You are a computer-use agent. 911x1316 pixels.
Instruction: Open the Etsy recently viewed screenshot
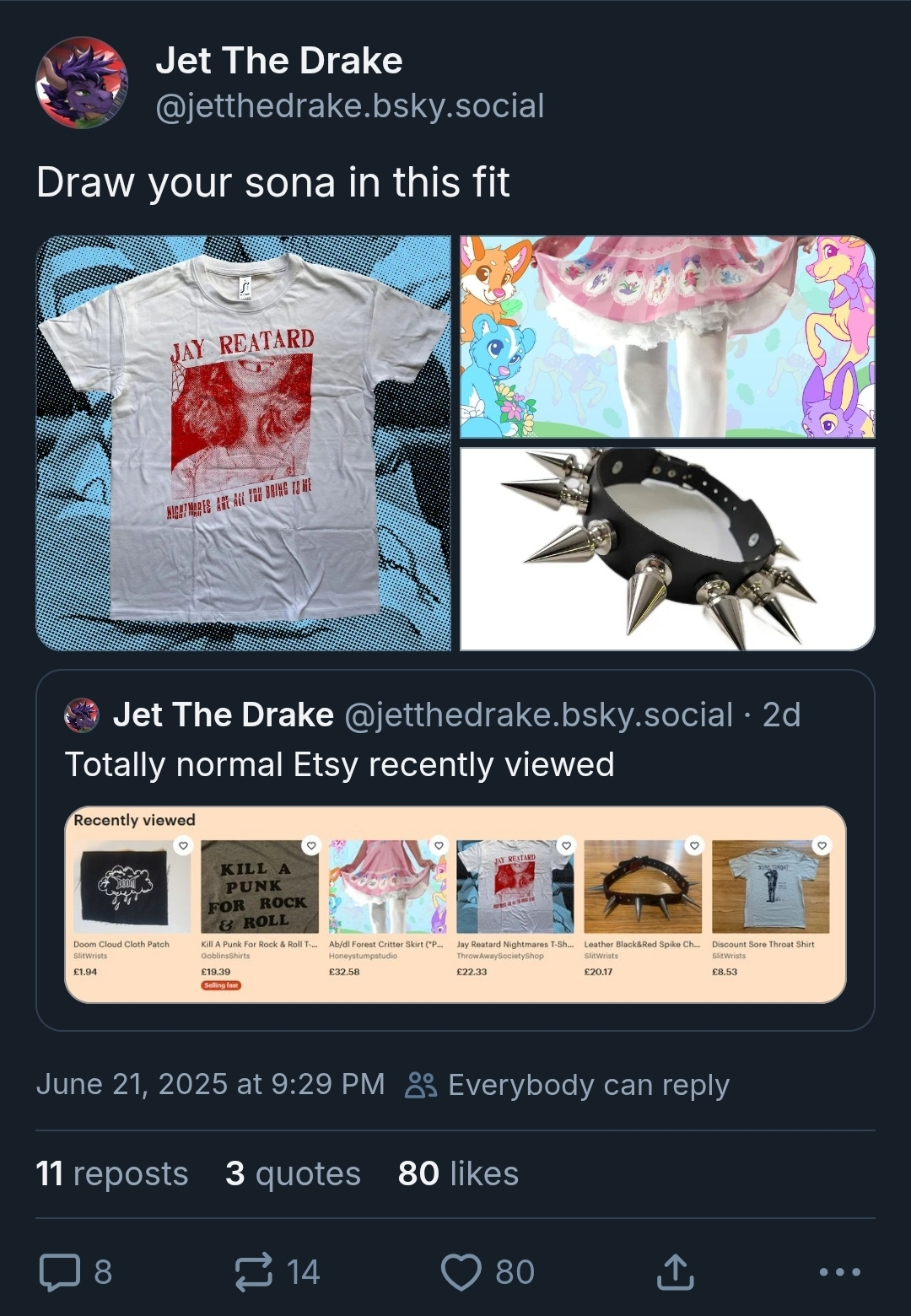click(455, 905)
